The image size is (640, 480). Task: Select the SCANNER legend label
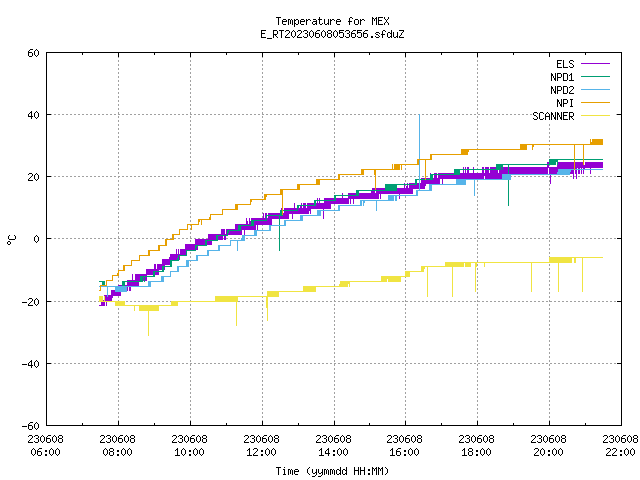(x=553, y=116)
